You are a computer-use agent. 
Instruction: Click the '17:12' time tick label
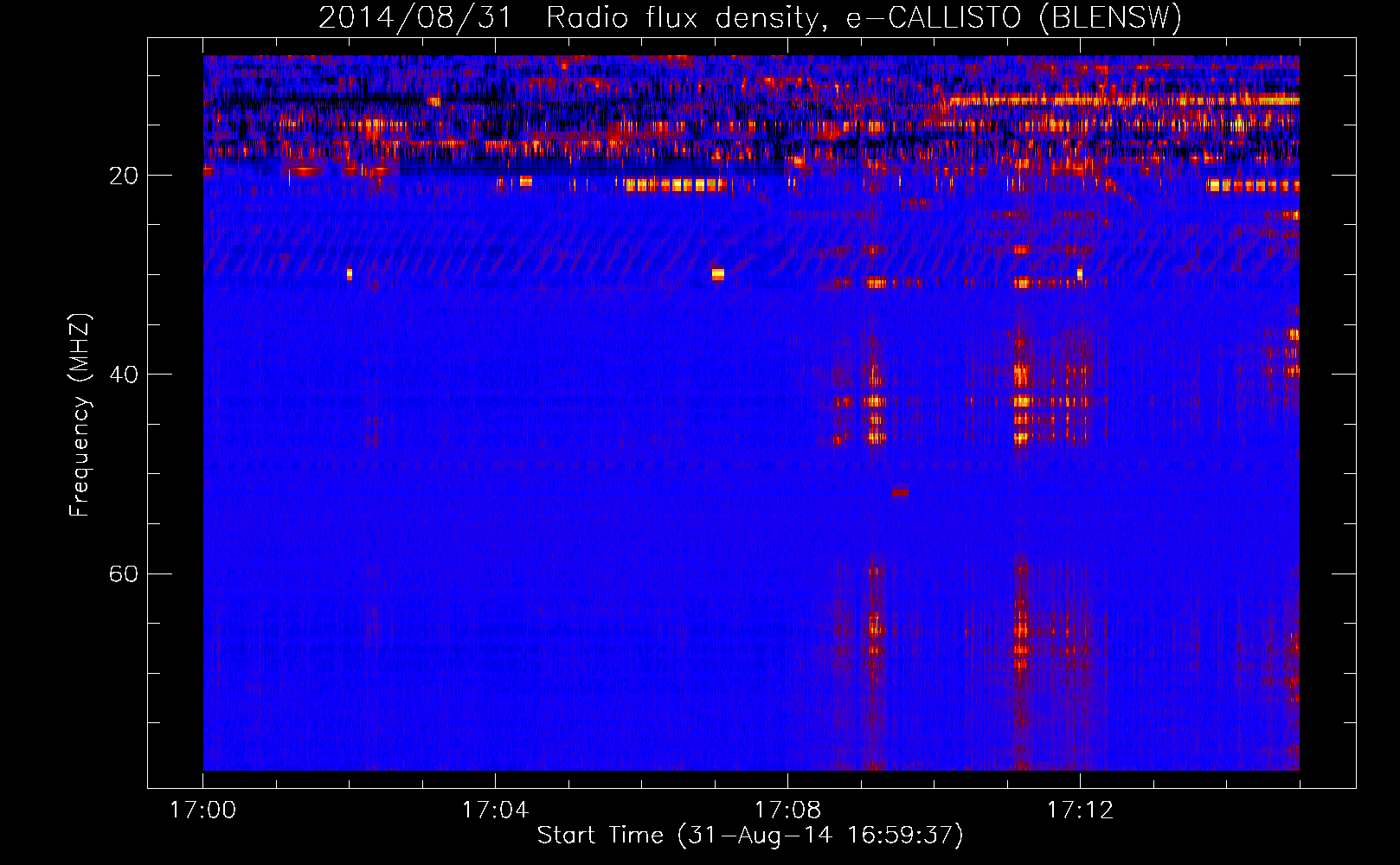1080,810
